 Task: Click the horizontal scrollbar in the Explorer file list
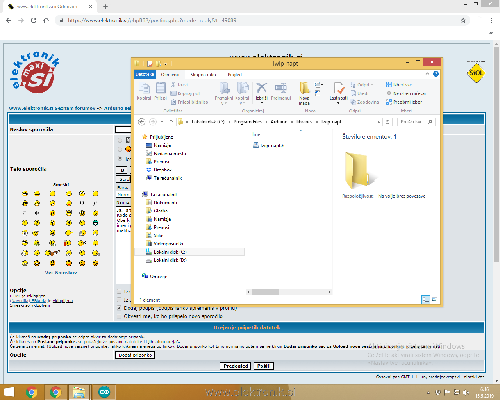click(x=265, y=292)
